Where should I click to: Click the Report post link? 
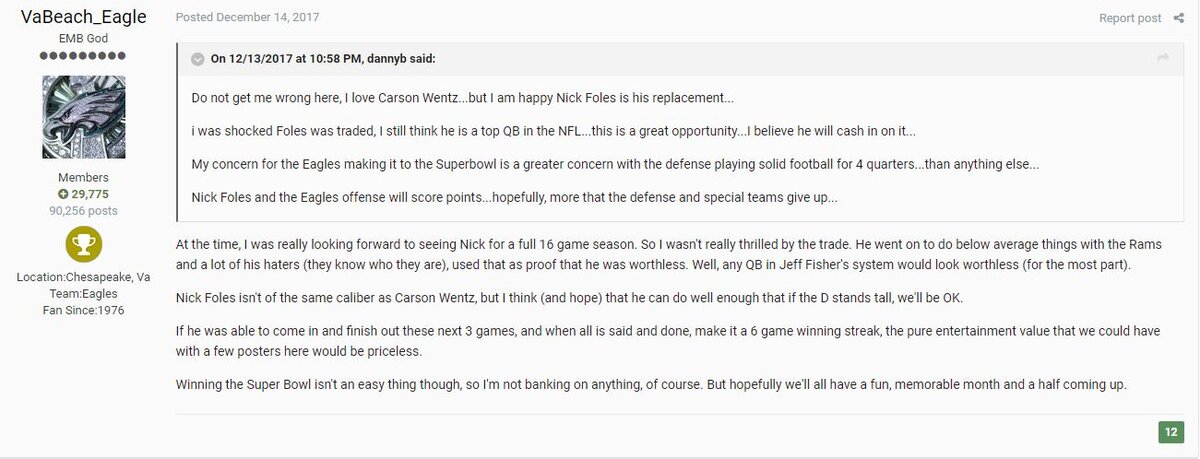pos(1130,19)
